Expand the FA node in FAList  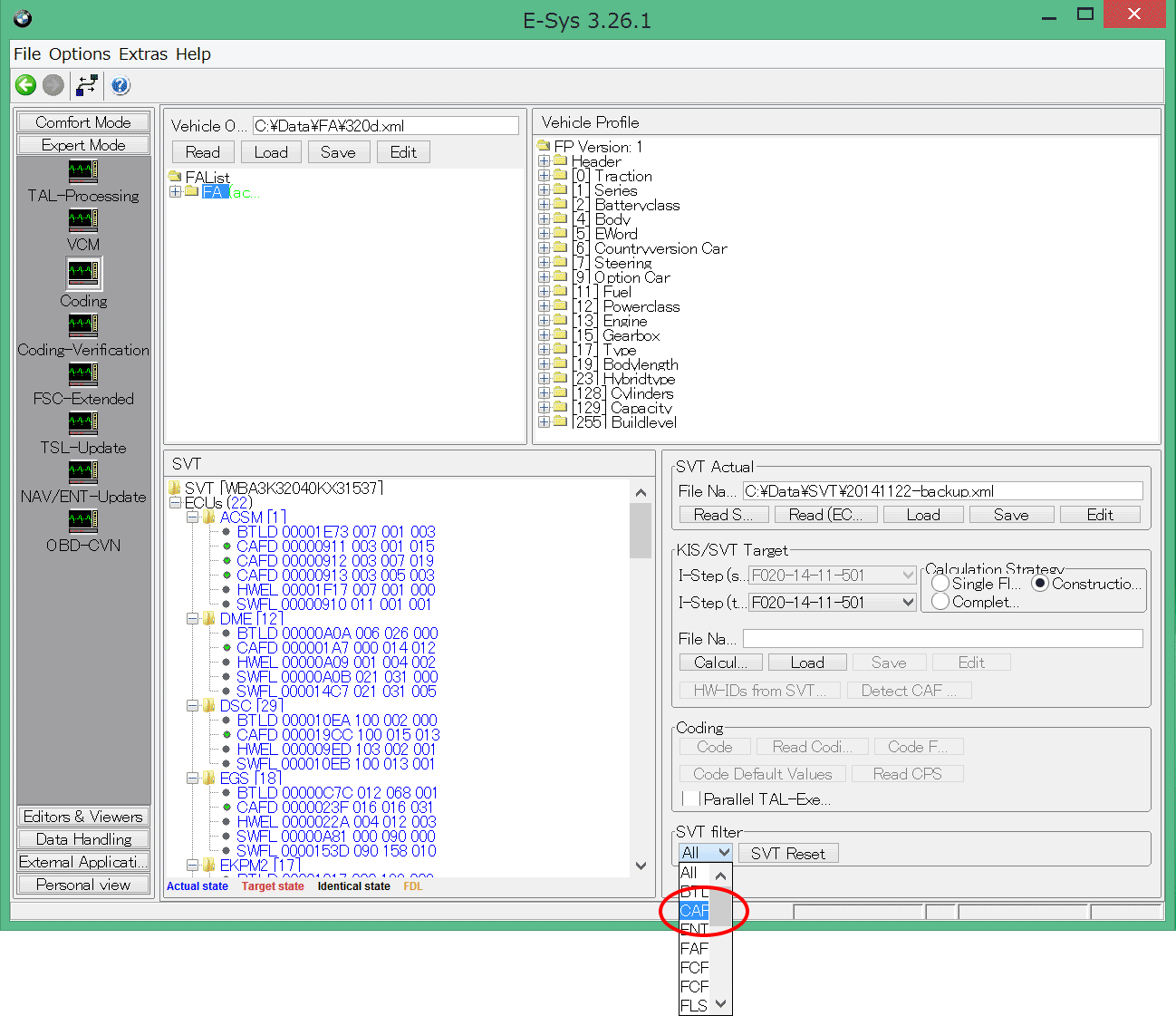coord(175,191)
